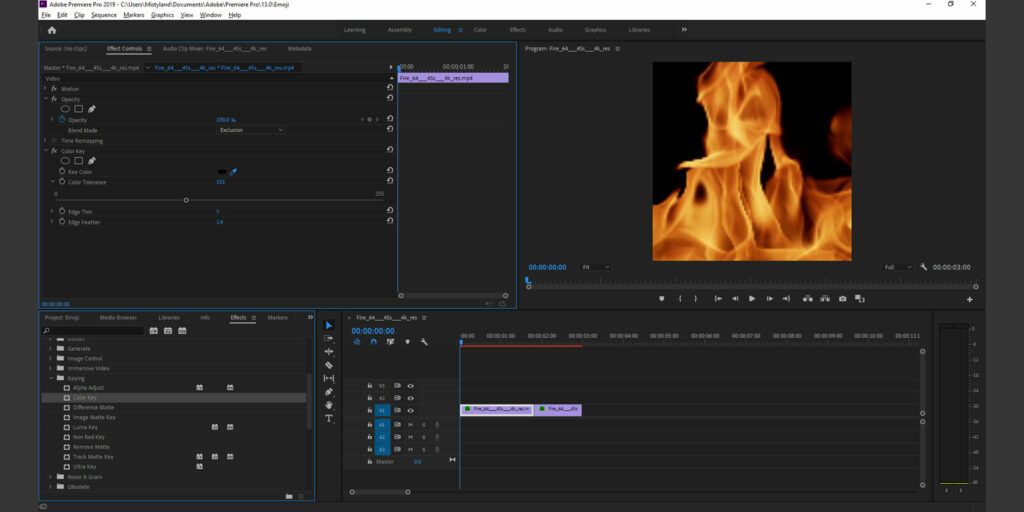This screenshot has width=1024, height=512.
Task: Create ellipse mask under Opacity
Action: tap(65, 109)
